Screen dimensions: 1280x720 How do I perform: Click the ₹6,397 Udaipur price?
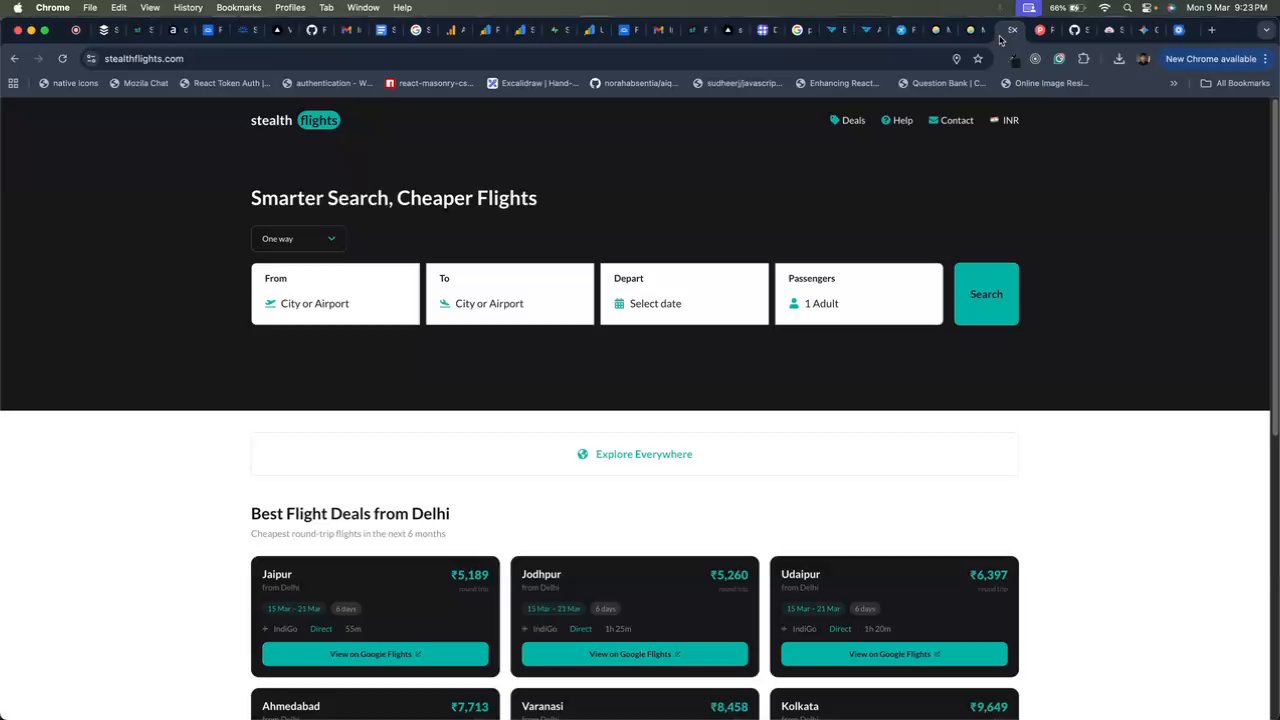(x=988, y=575)
